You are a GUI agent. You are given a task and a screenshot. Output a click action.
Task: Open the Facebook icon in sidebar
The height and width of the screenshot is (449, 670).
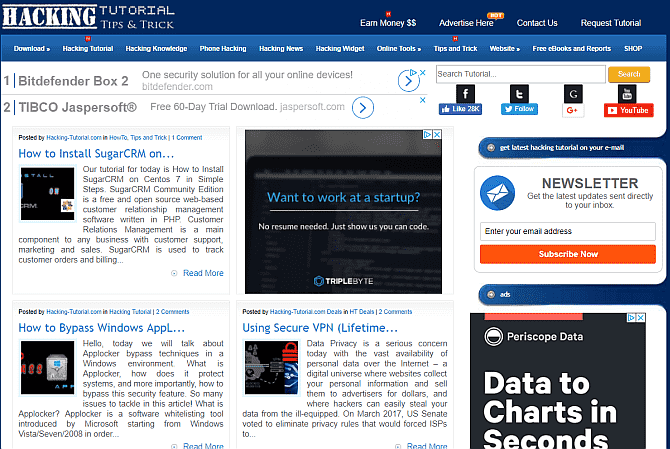465,94
